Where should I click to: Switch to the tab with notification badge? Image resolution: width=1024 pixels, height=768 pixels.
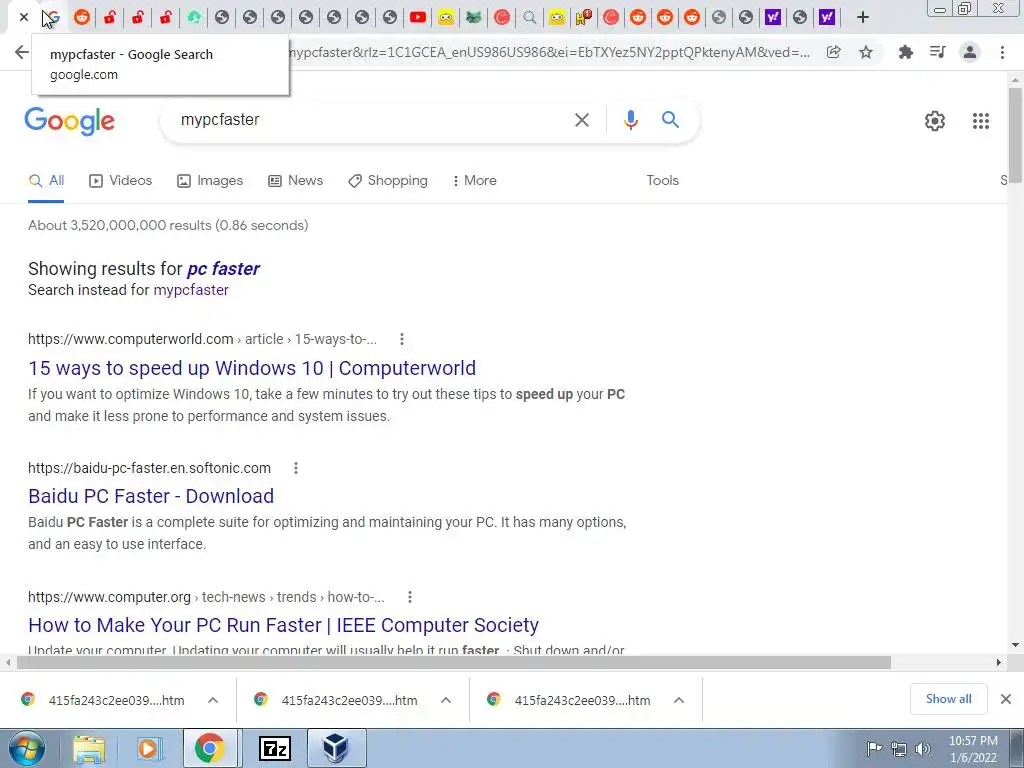click(583, 18)
